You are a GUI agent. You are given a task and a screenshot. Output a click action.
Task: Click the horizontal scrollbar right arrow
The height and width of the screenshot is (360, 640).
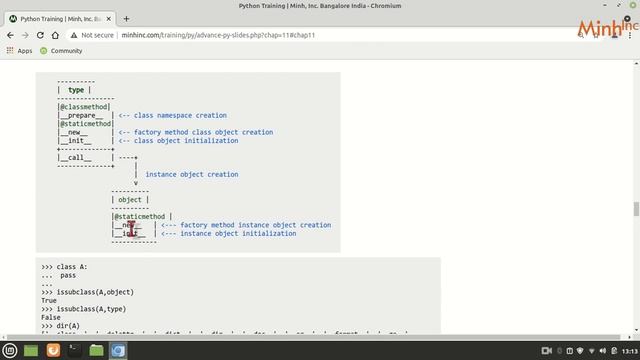[x=629, y=337]
